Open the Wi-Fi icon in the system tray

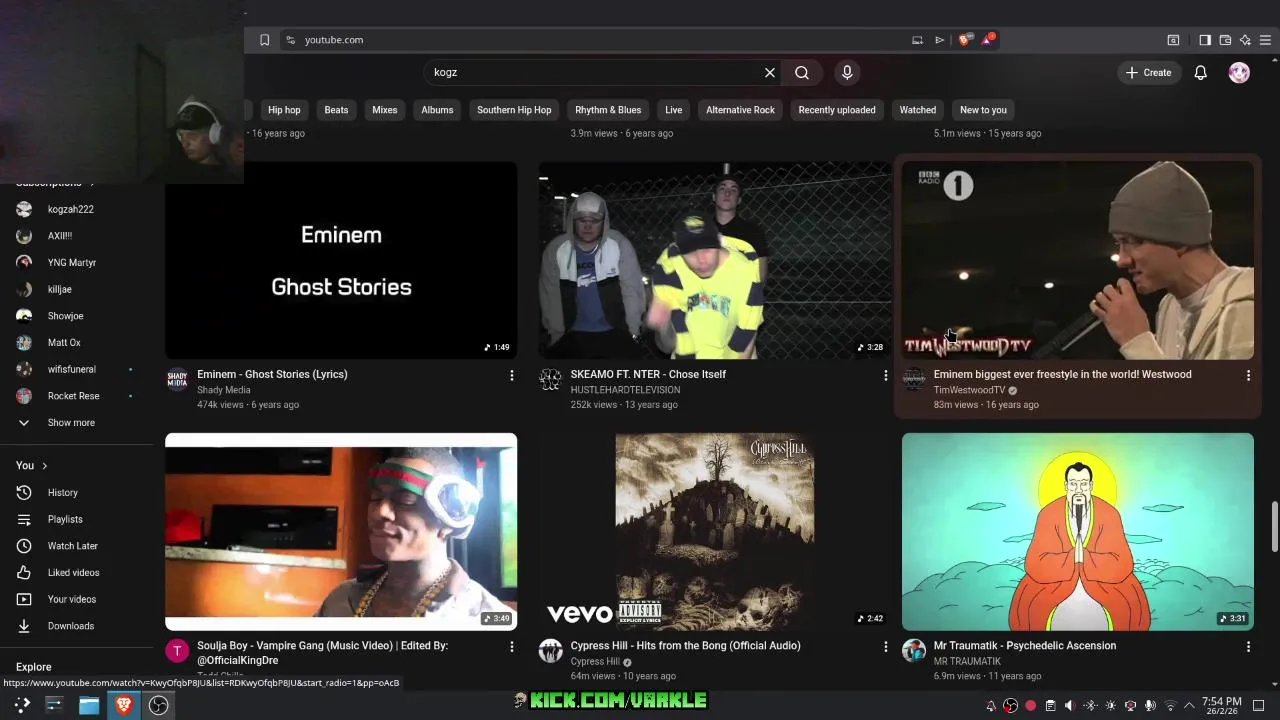(1170, 706)
